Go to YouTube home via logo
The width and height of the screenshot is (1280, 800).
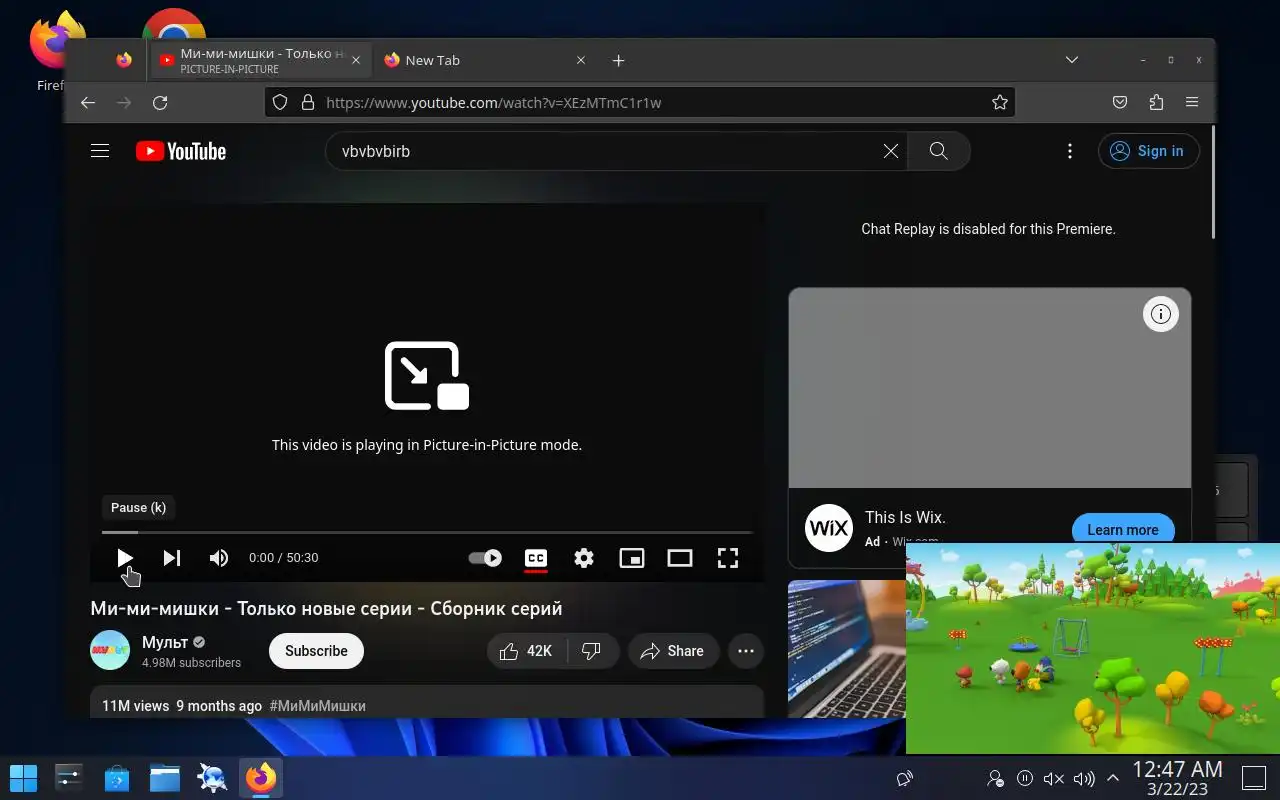coord(181,151)
